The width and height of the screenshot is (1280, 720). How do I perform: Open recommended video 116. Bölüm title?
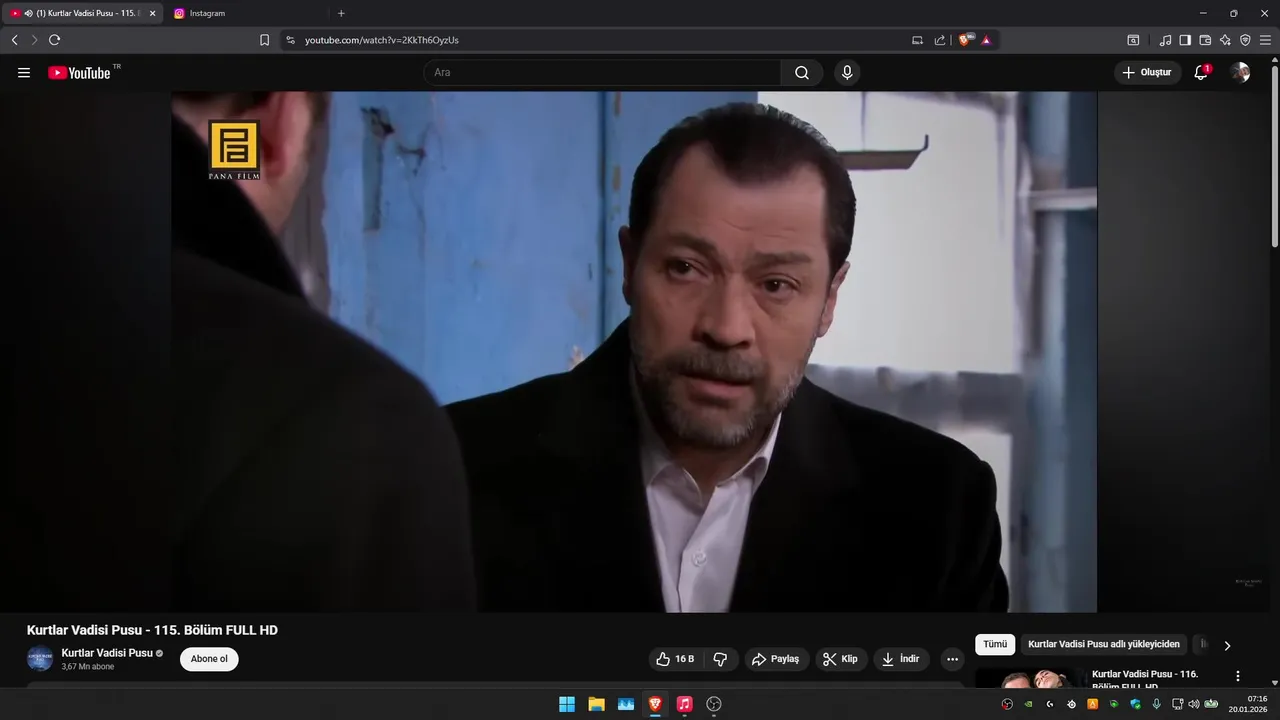(1145, 680)
